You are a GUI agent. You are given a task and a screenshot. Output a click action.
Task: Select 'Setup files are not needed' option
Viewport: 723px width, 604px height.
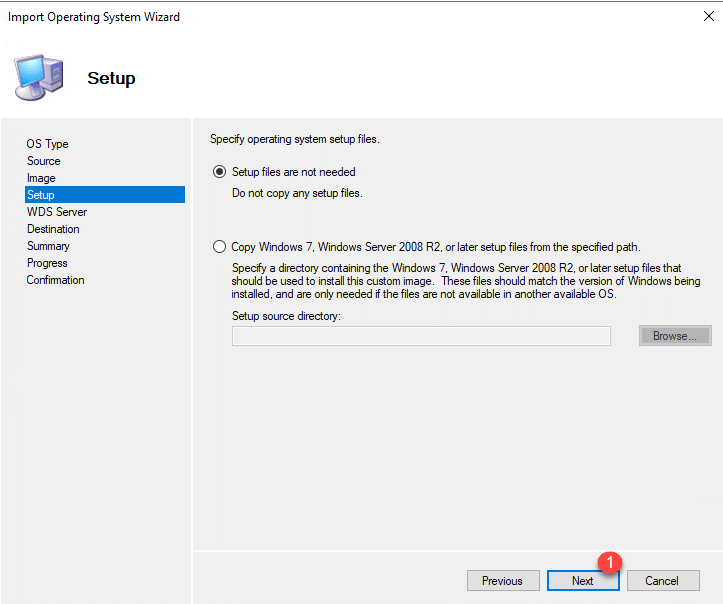(219, 172)
